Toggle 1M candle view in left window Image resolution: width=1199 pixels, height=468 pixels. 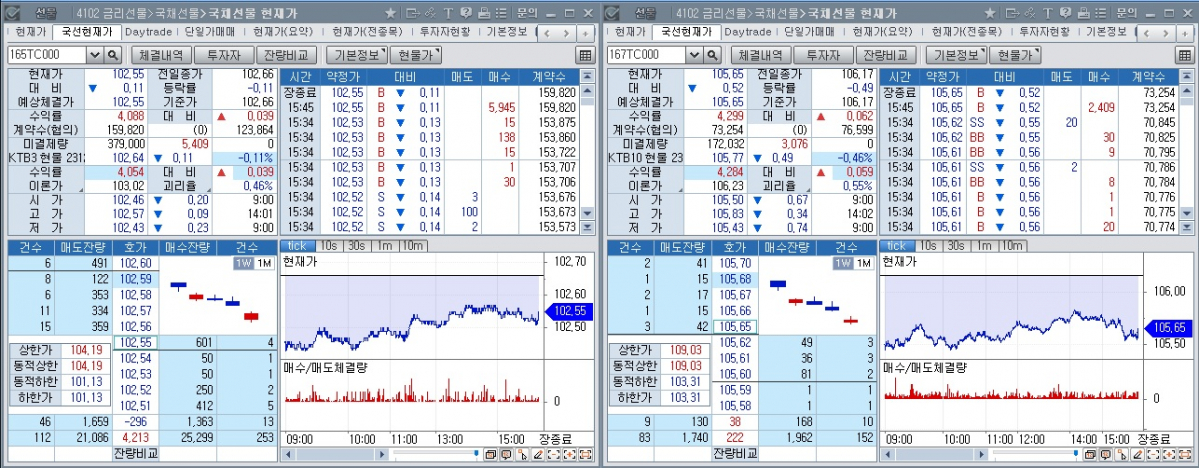pyautogui.click(x=262, y=262)
